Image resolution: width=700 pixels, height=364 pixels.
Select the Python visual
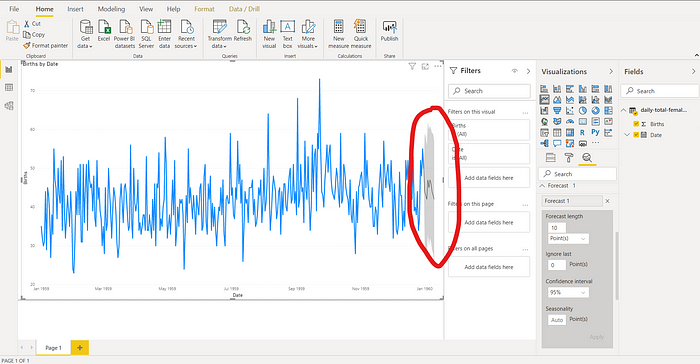[595, 132]
